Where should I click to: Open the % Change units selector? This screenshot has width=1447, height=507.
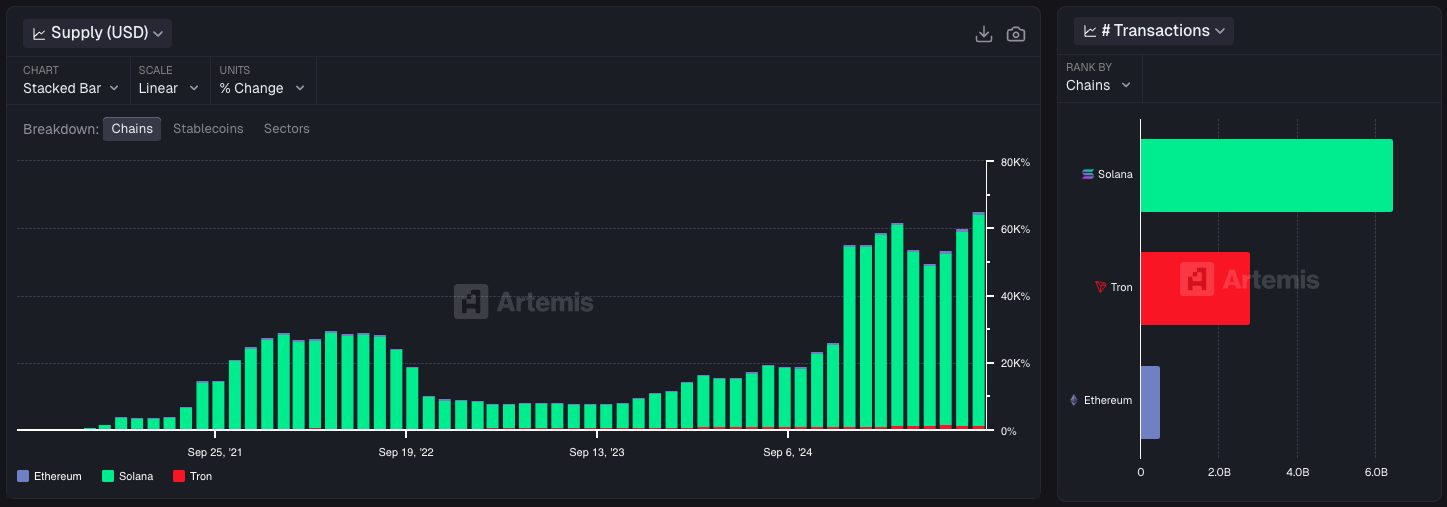click(x=262, y=88)
